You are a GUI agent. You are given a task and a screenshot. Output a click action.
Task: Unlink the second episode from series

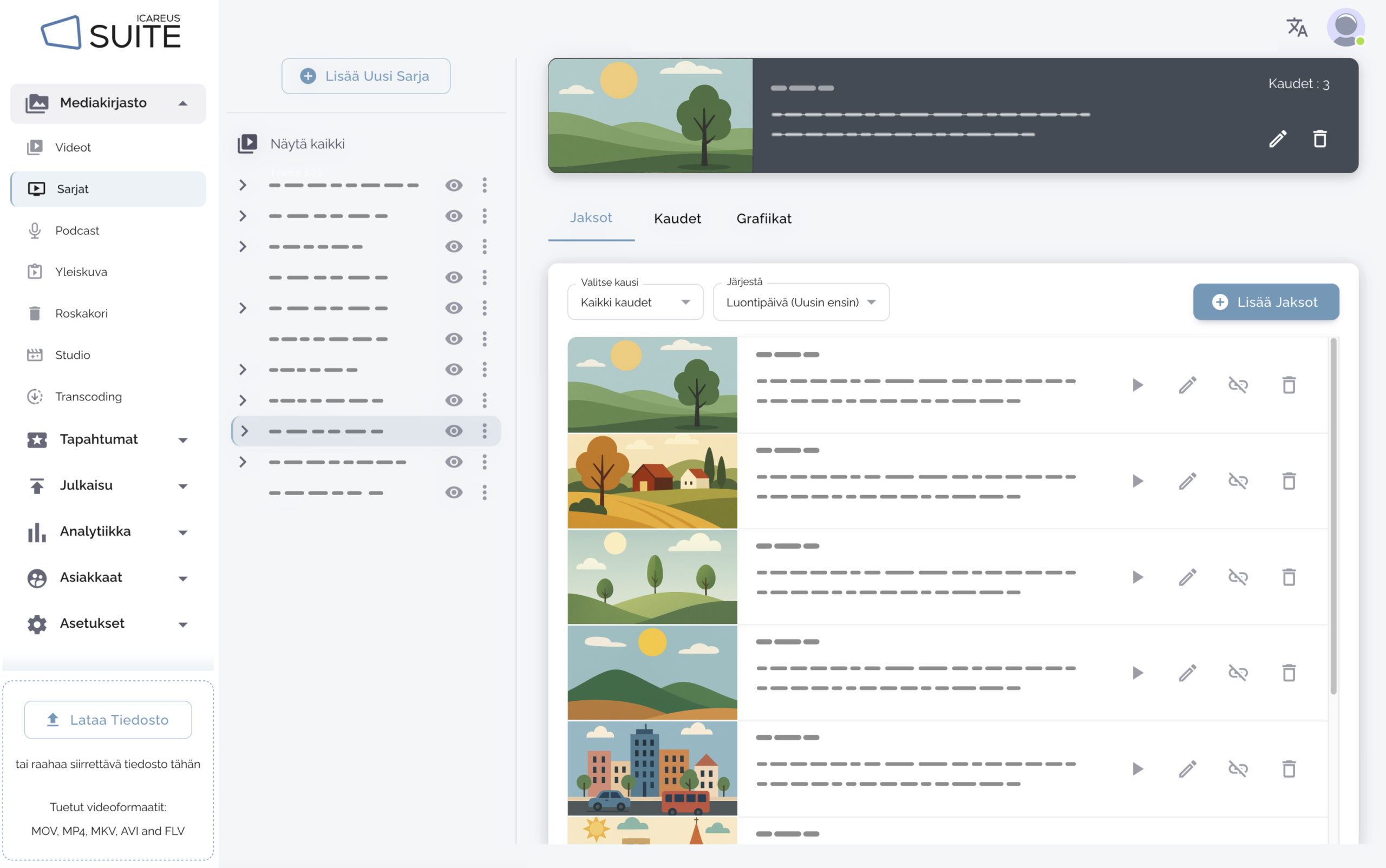[x=1238, y=481]
